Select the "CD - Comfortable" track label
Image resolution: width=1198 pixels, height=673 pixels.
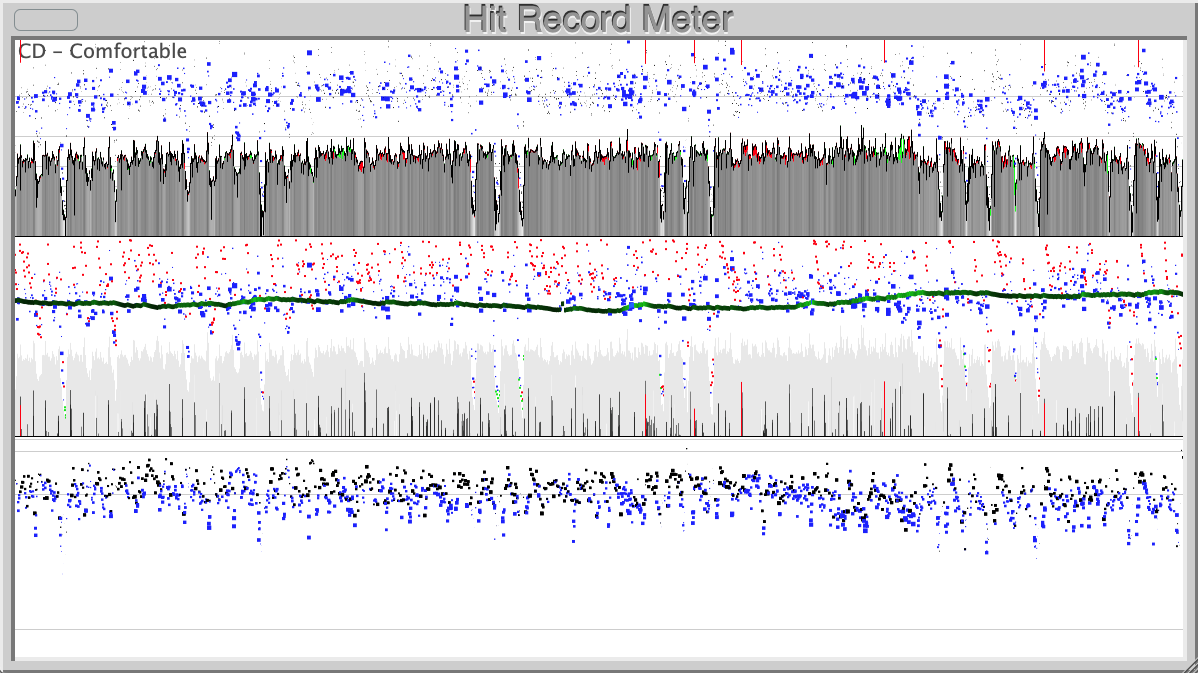tap(100, 51)
